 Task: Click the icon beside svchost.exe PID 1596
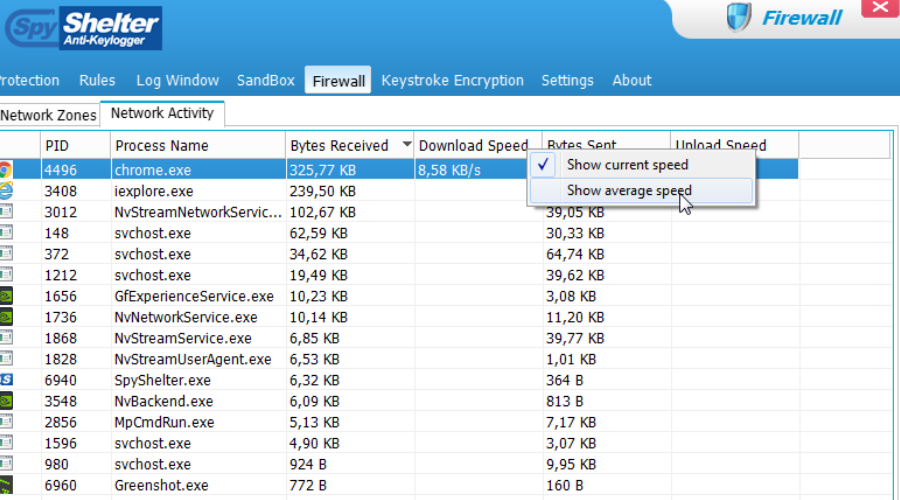click(6, 443)
